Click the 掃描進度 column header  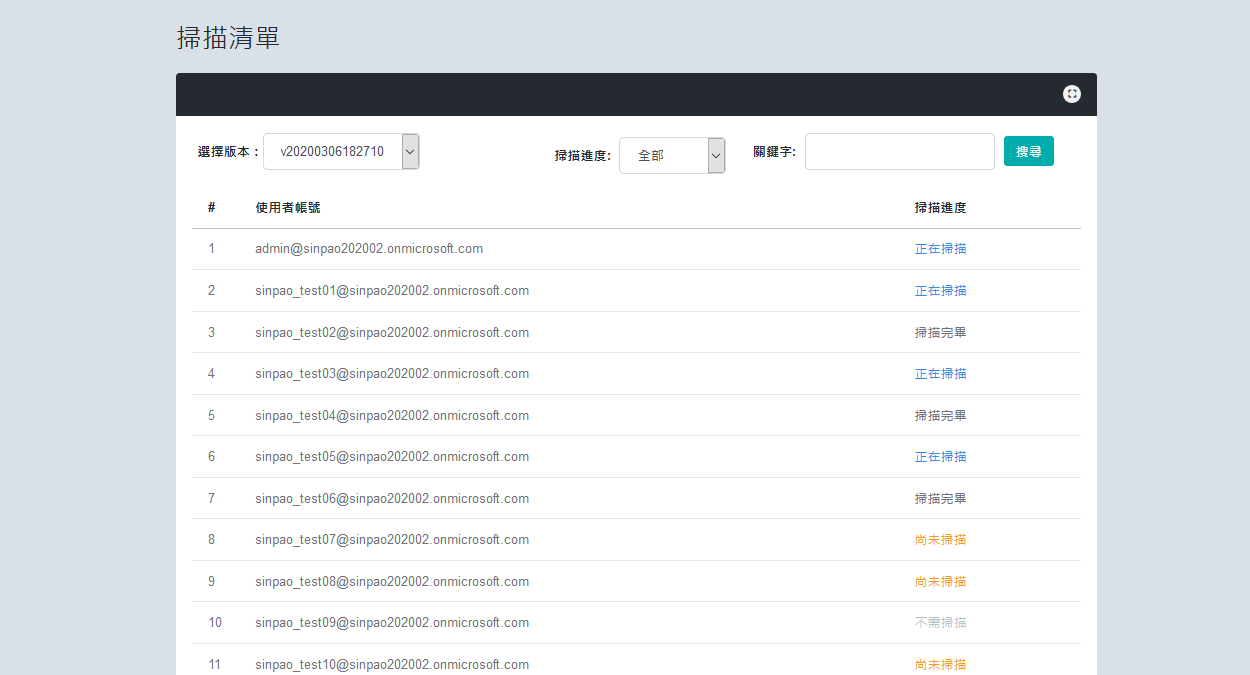click(x=940, y=208)
